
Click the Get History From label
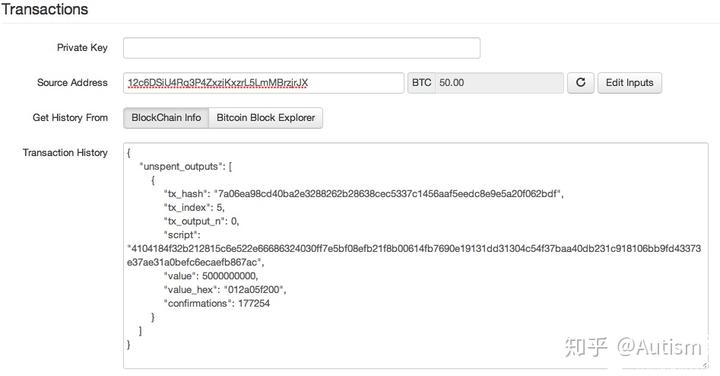(70, 118)
